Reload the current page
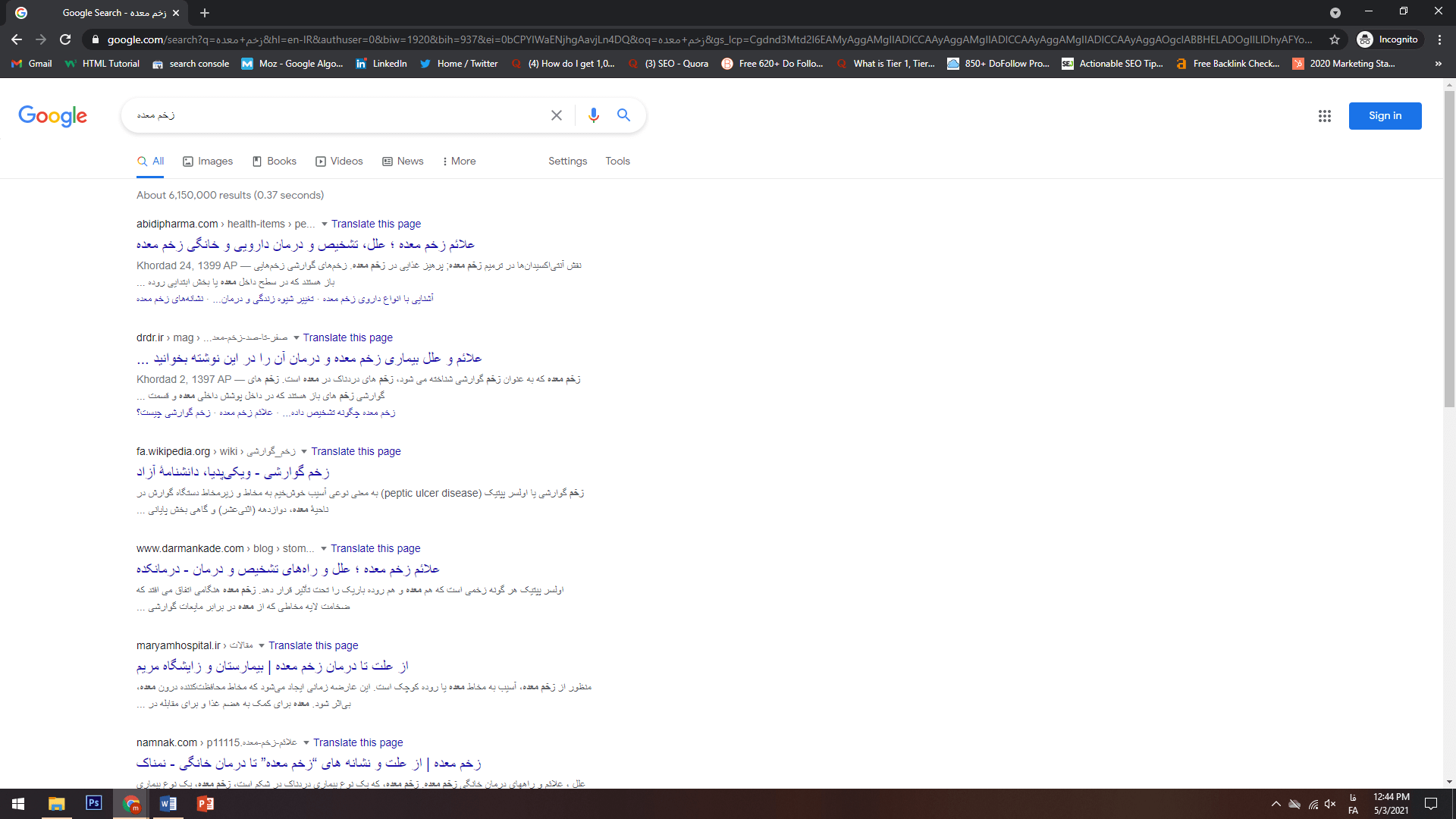Image resolution: width=1456 pixels, height=819 pixels. click(x=65, y=39)
